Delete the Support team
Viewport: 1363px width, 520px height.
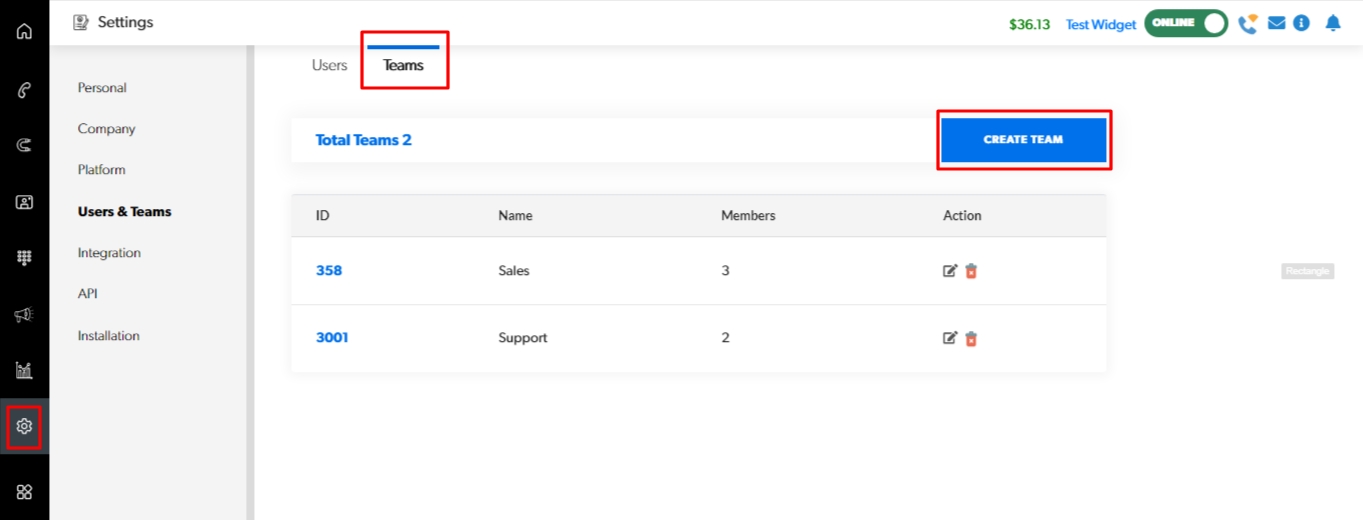click(971, 339)
